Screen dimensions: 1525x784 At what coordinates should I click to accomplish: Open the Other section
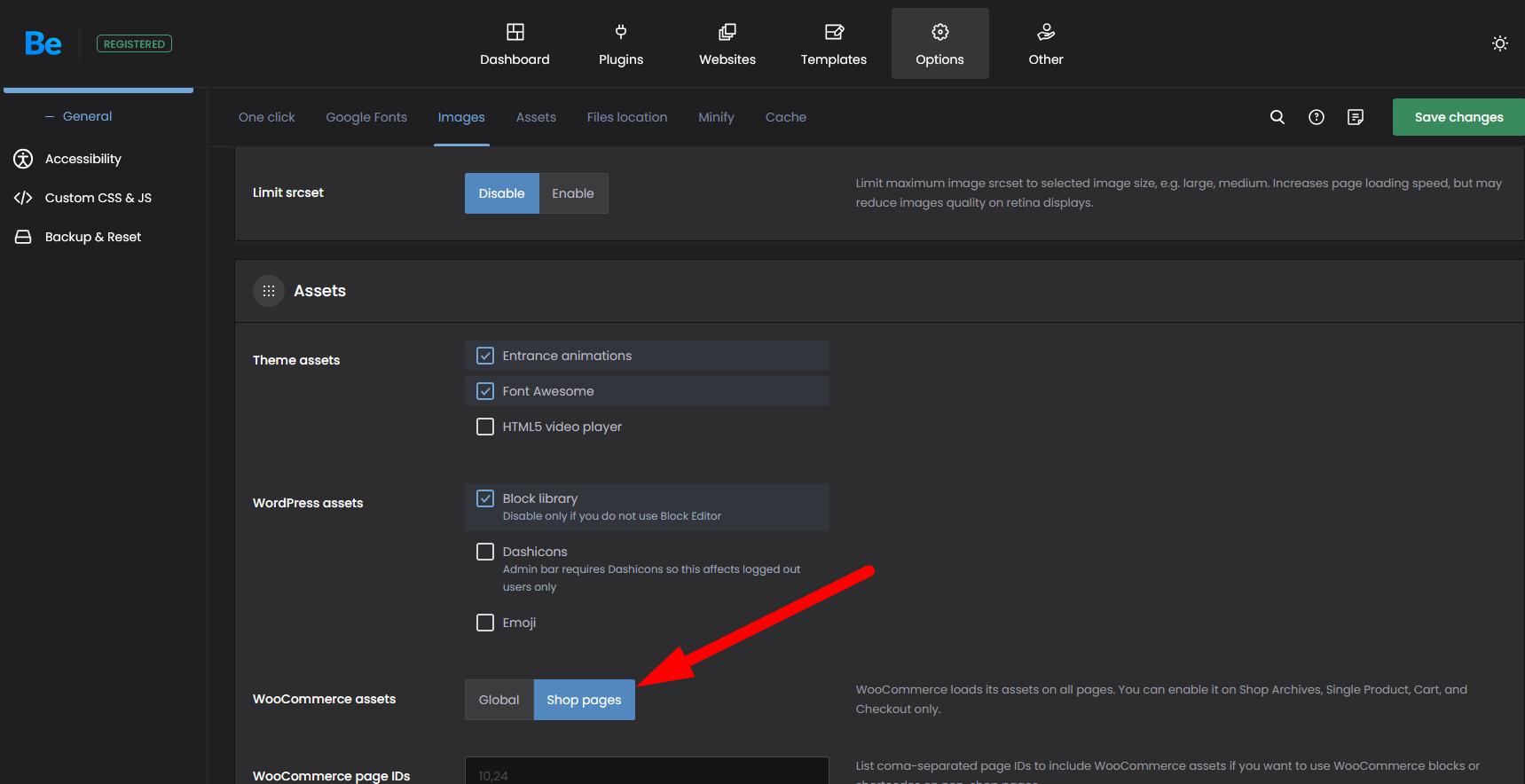[x=1046, y=43]
